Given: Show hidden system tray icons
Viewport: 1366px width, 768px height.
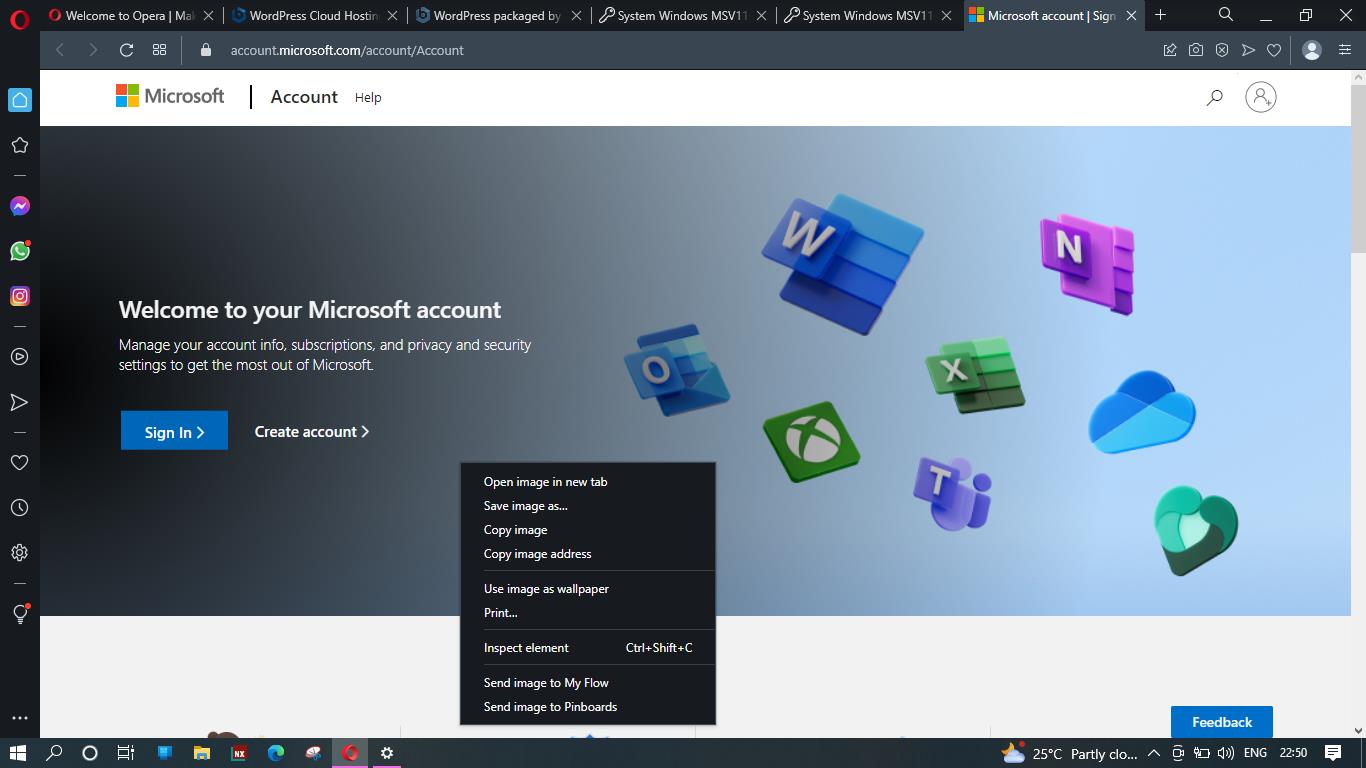Looking at the screenshot, I should (1153, 753).
